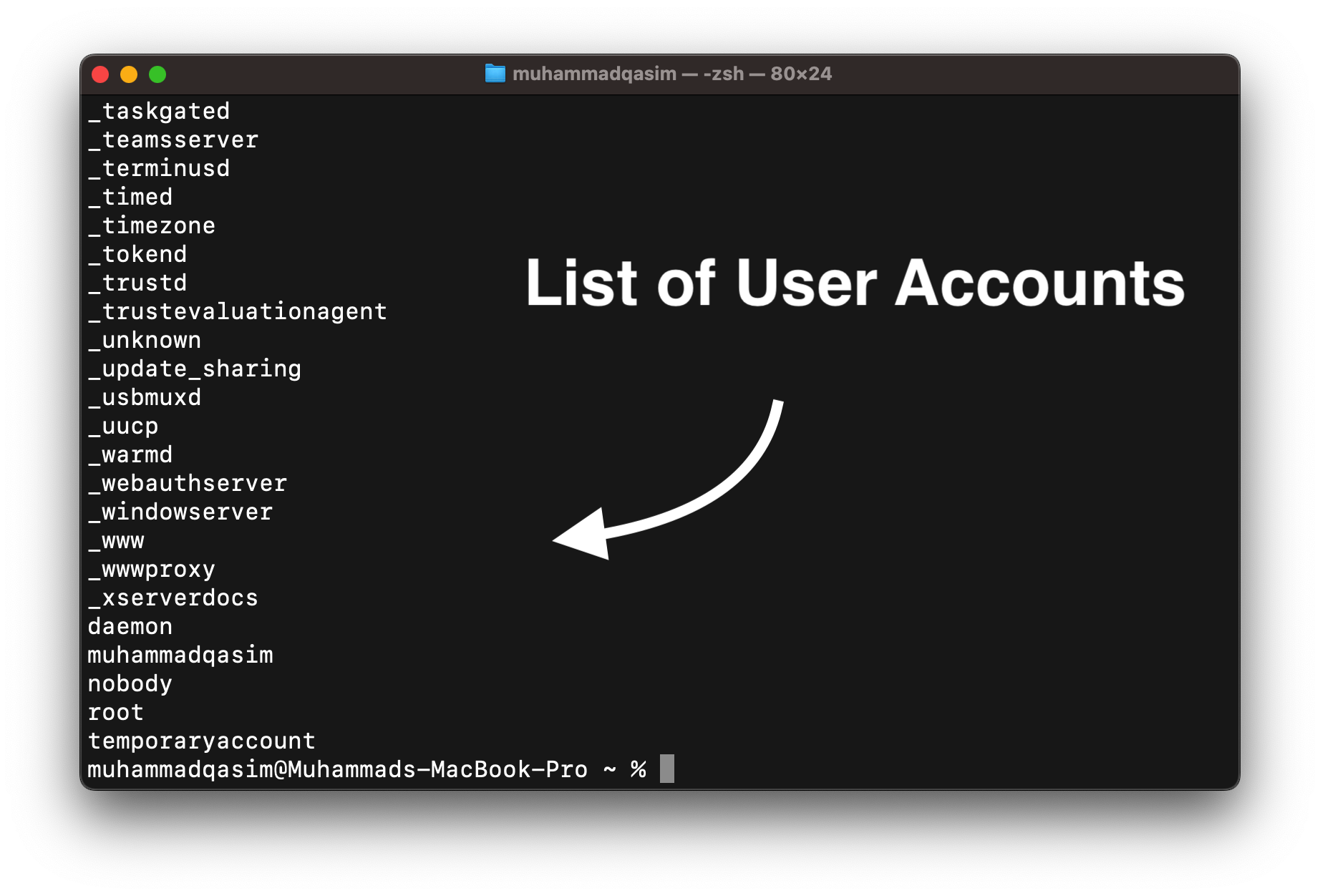Click the 'temporaryaccount' user entry
Image resolution: width=1320 pixels, height=896 pixels.
[201, 741]
